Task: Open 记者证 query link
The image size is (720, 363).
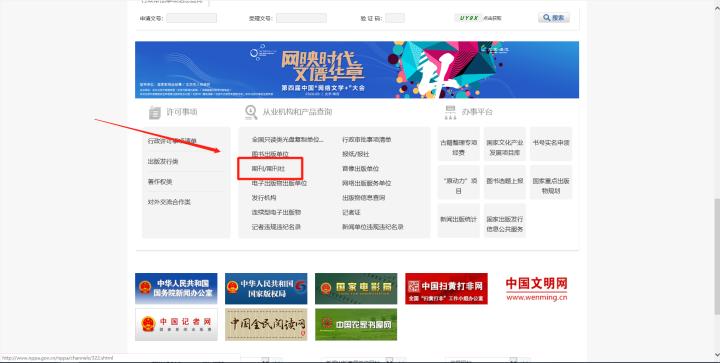Action: click(x=351, y=212)
